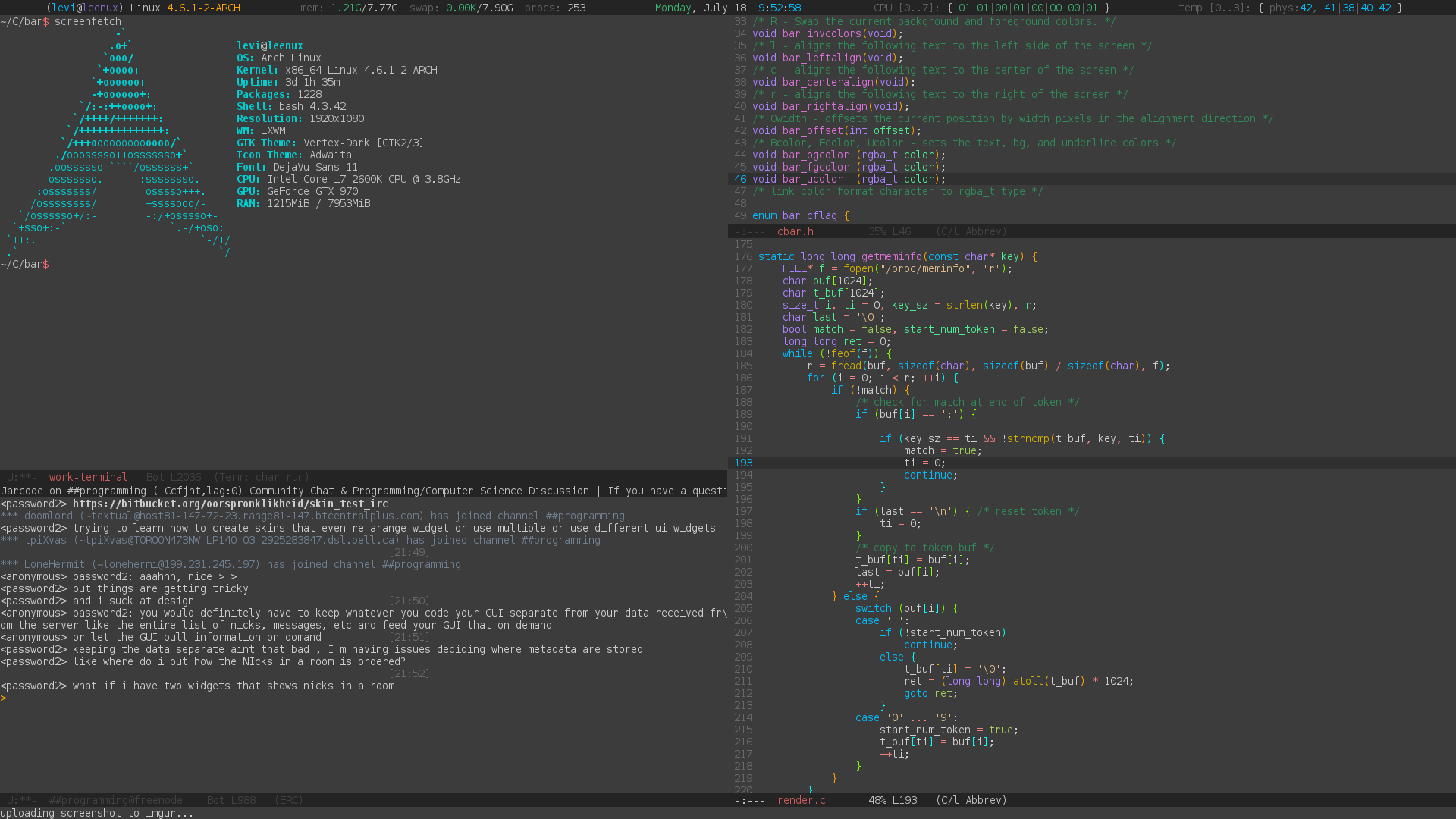Viewport: 1456px width, 819px height.
Task: Click 'uploading screenshot to imgur...' echo message
Action: tap(97, 813)
